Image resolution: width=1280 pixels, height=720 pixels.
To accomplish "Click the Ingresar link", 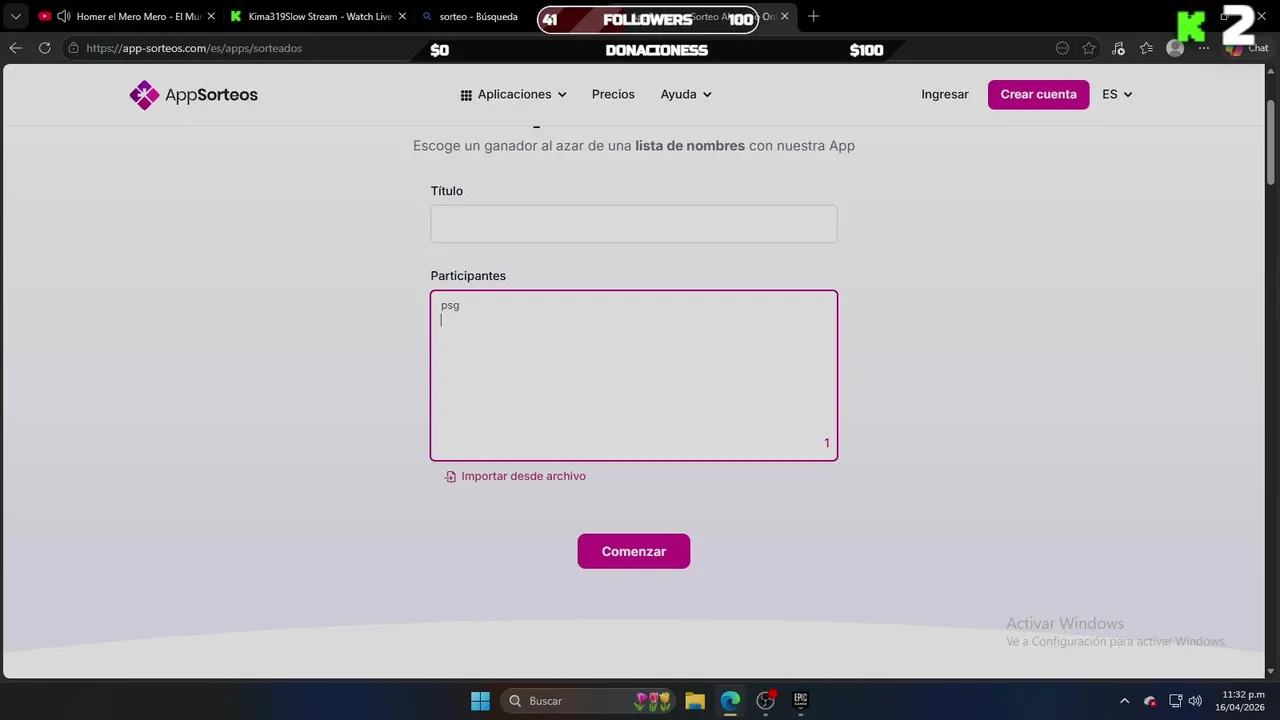I will click(945, 94).
